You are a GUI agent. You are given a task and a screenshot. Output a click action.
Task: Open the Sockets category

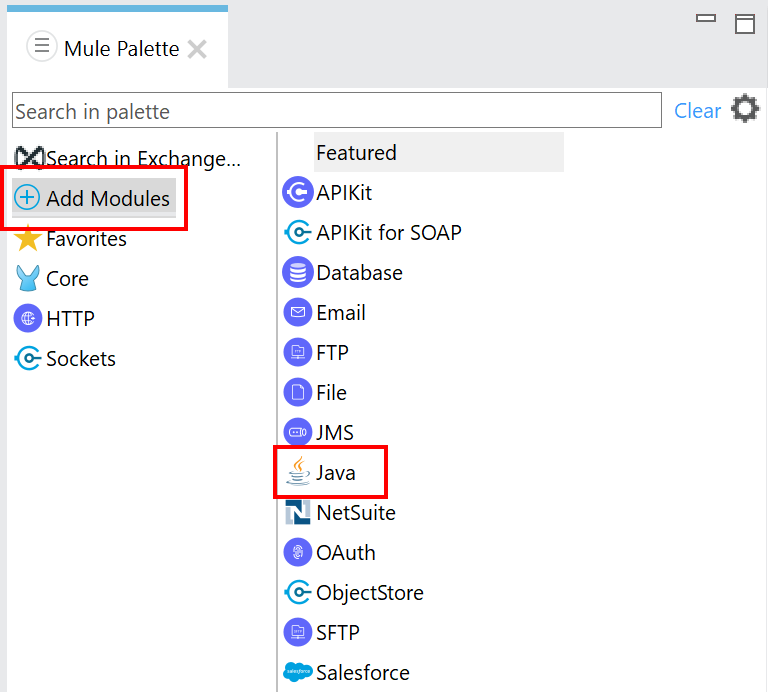(x=80, y=359)
